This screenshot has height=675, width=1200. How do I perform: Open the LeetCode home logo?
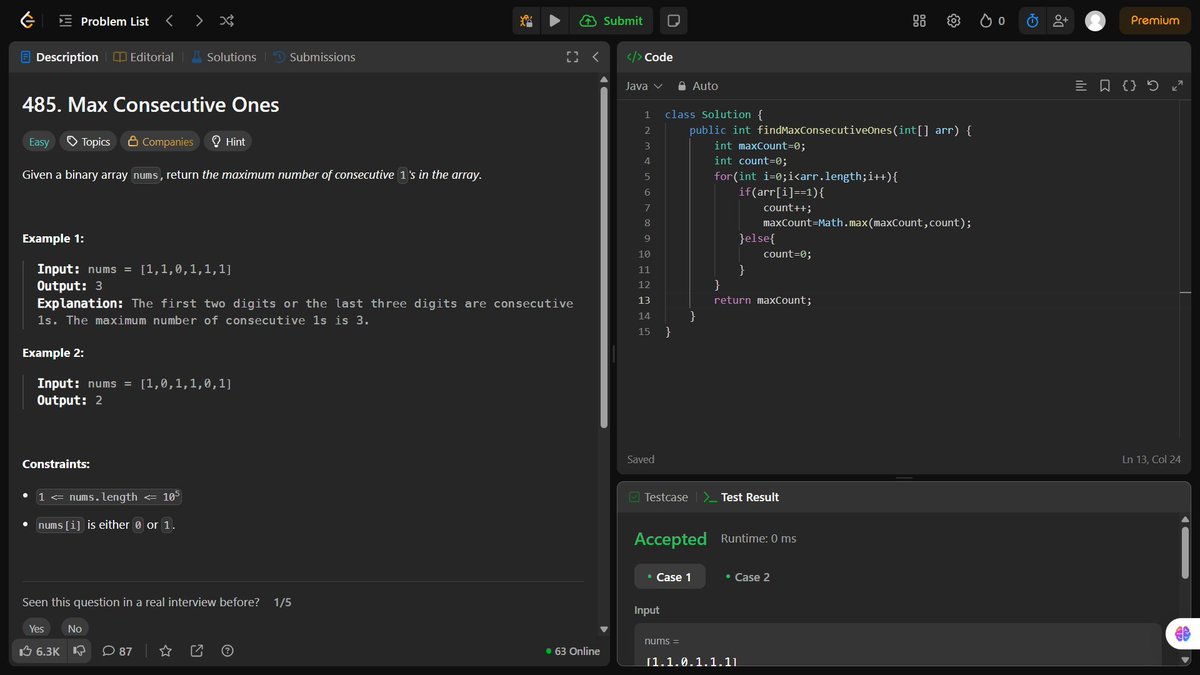click(x=27, y=20)
